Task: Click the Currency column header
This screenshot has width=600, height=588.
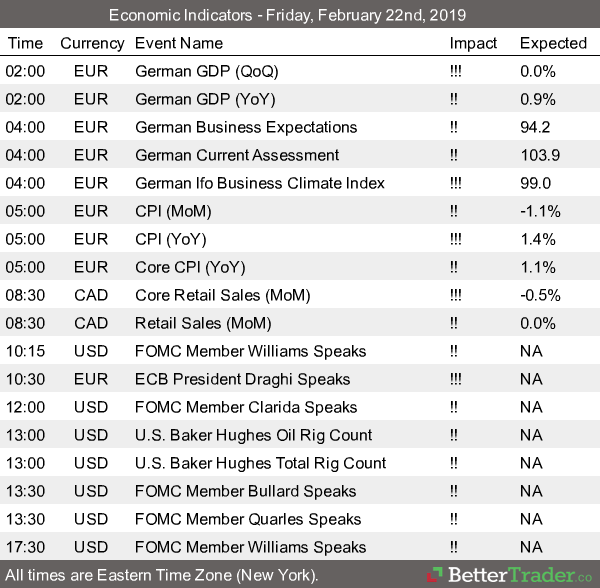Action: point(92,43)
